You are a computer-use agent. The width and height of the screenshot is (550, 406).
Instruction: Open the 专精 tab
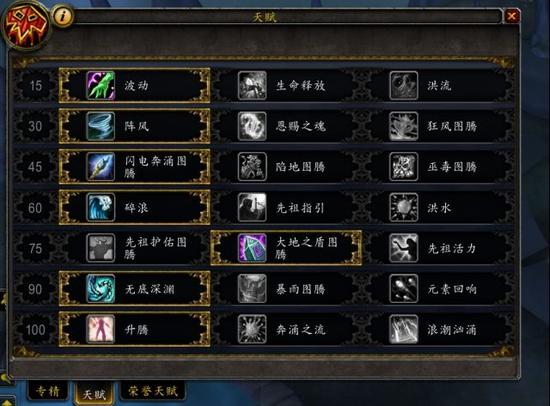[48, 391]
